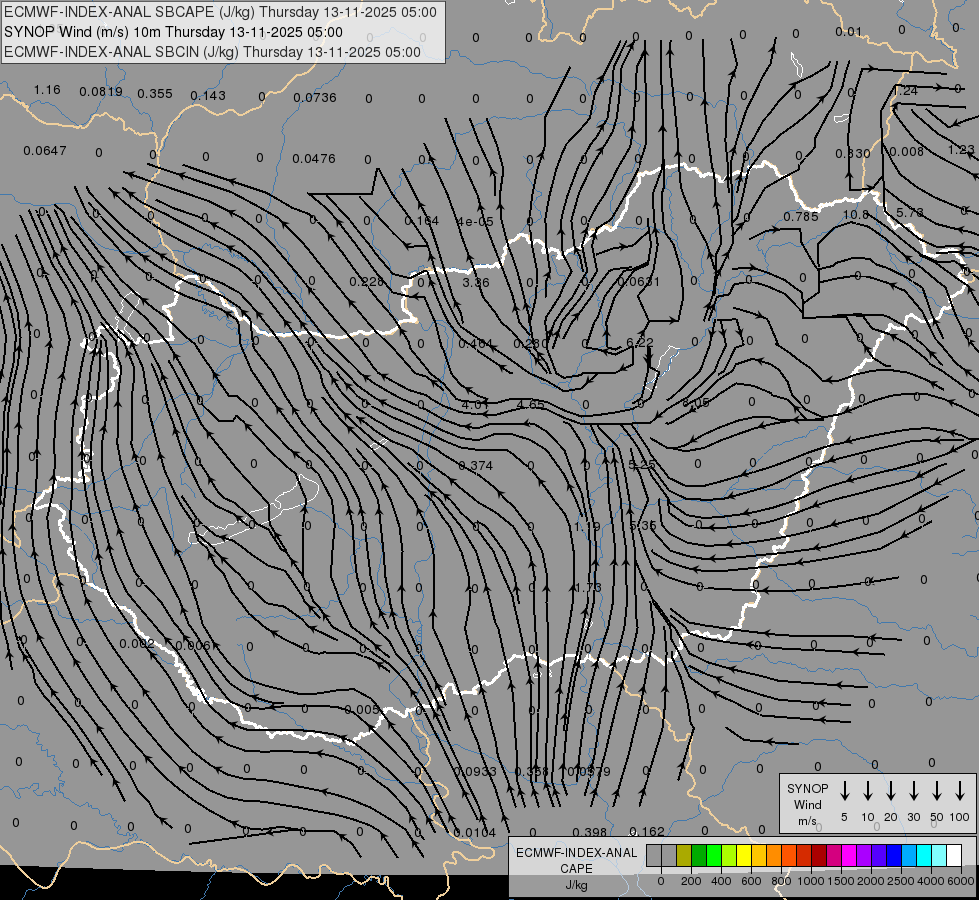Click the 5.25 value on the map
Screen dimensions: 979x900
pyautogui.click(x=642, y=465)
